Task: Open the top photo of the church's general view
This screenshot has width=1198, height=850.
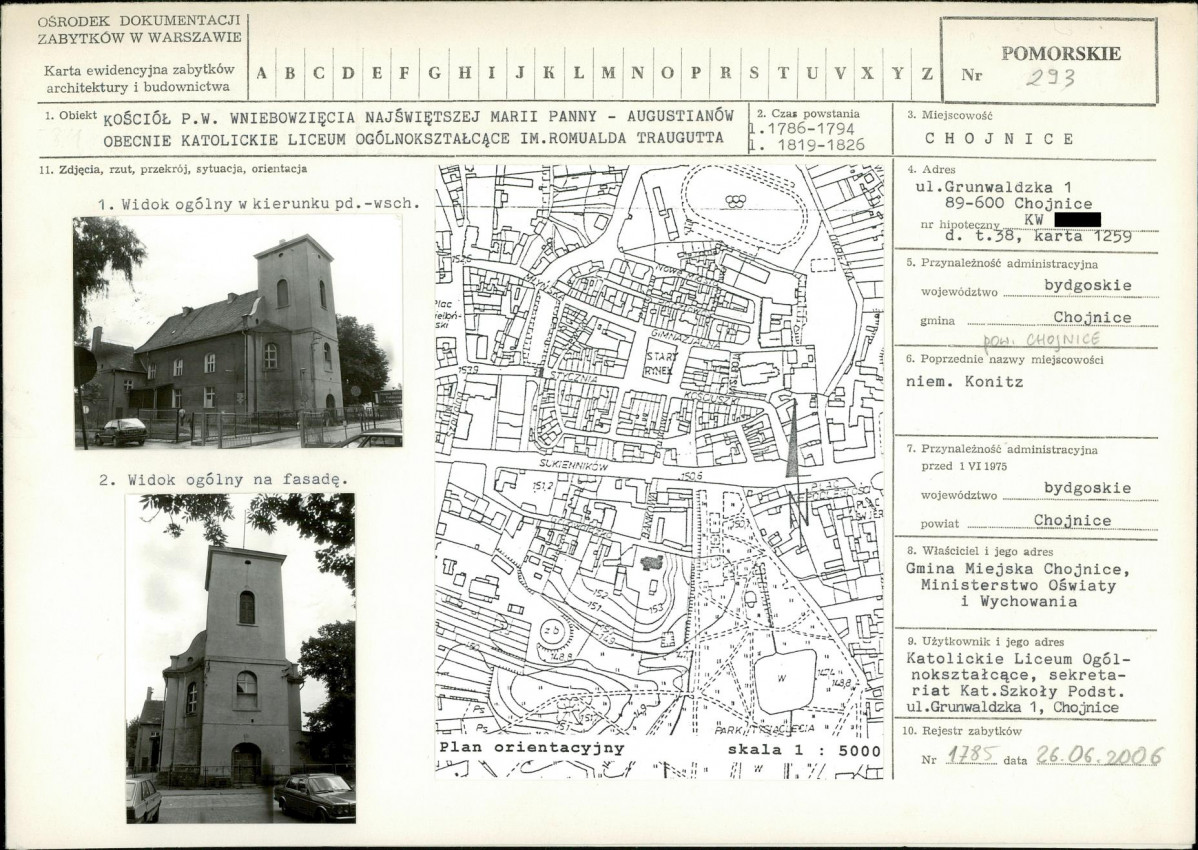Action: (237, 331)
